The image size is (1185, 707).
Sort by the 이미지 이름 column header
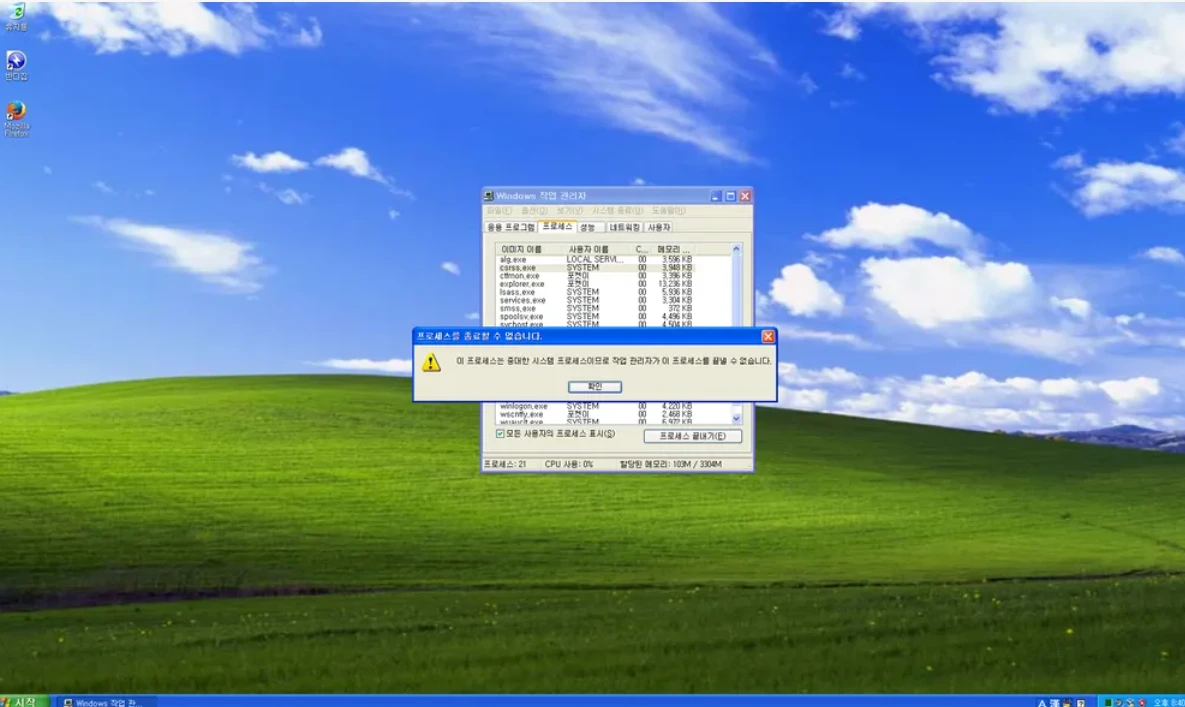[x=530, y=249]
